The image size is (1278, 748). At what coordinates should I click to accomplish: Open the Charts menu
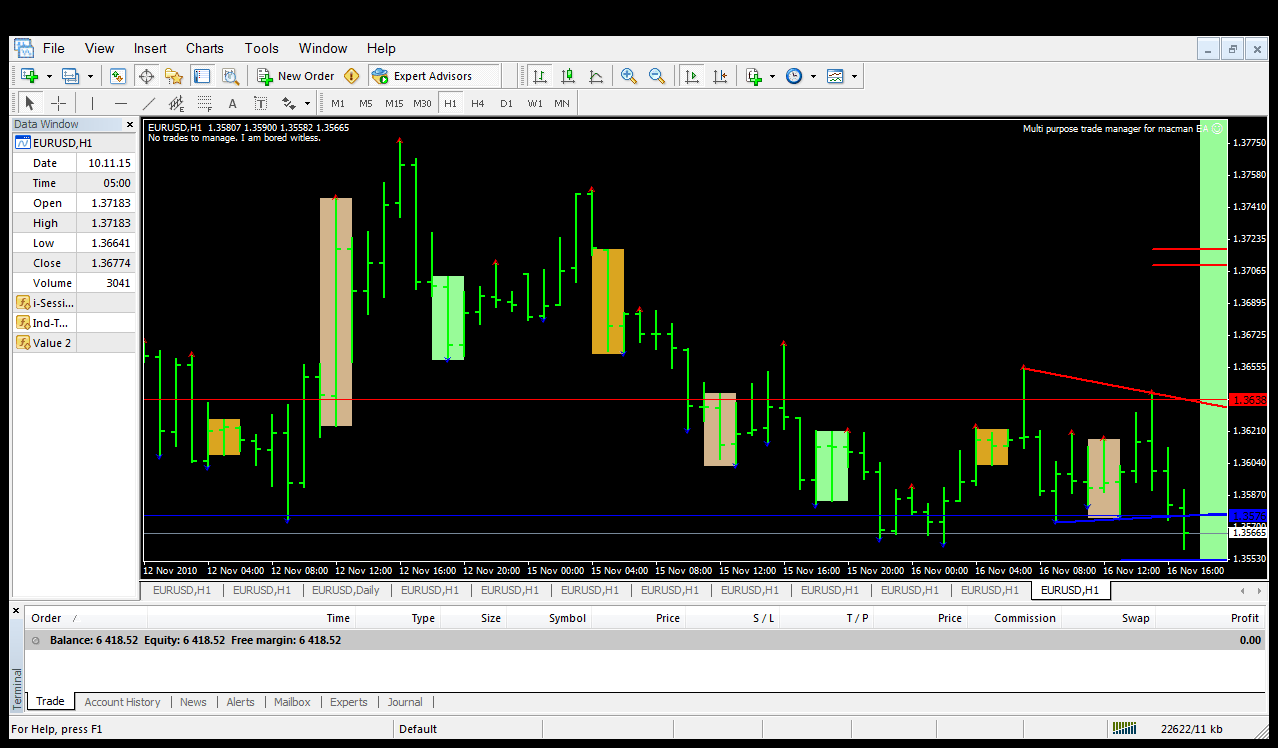[x=204, y=48]
